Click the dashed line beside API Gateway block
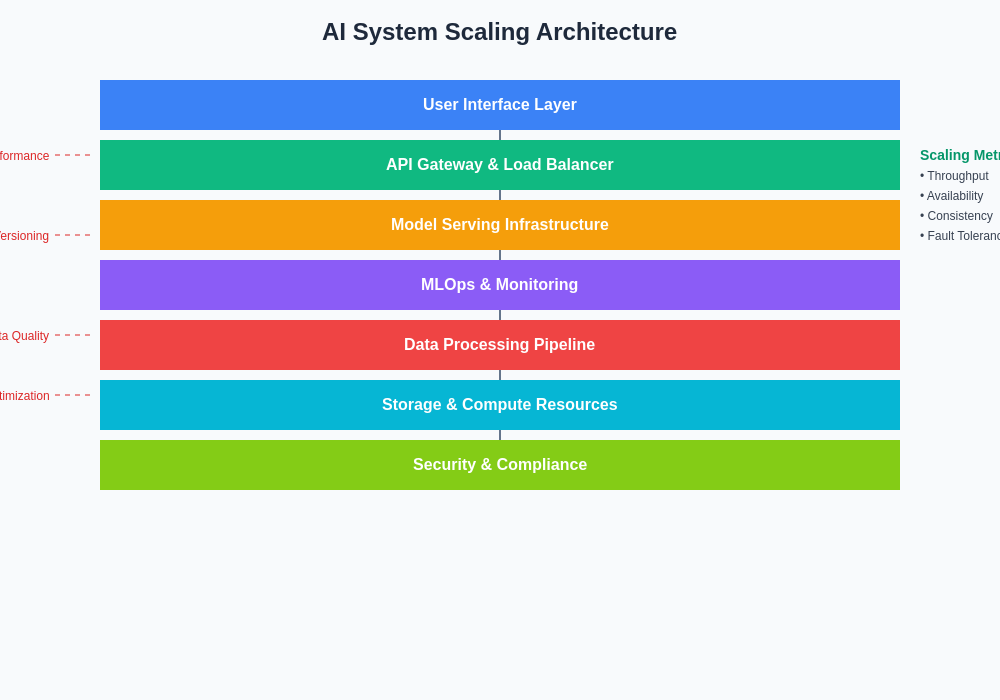The width and height of the screenshot is (1000, 700). coord(72,155)
